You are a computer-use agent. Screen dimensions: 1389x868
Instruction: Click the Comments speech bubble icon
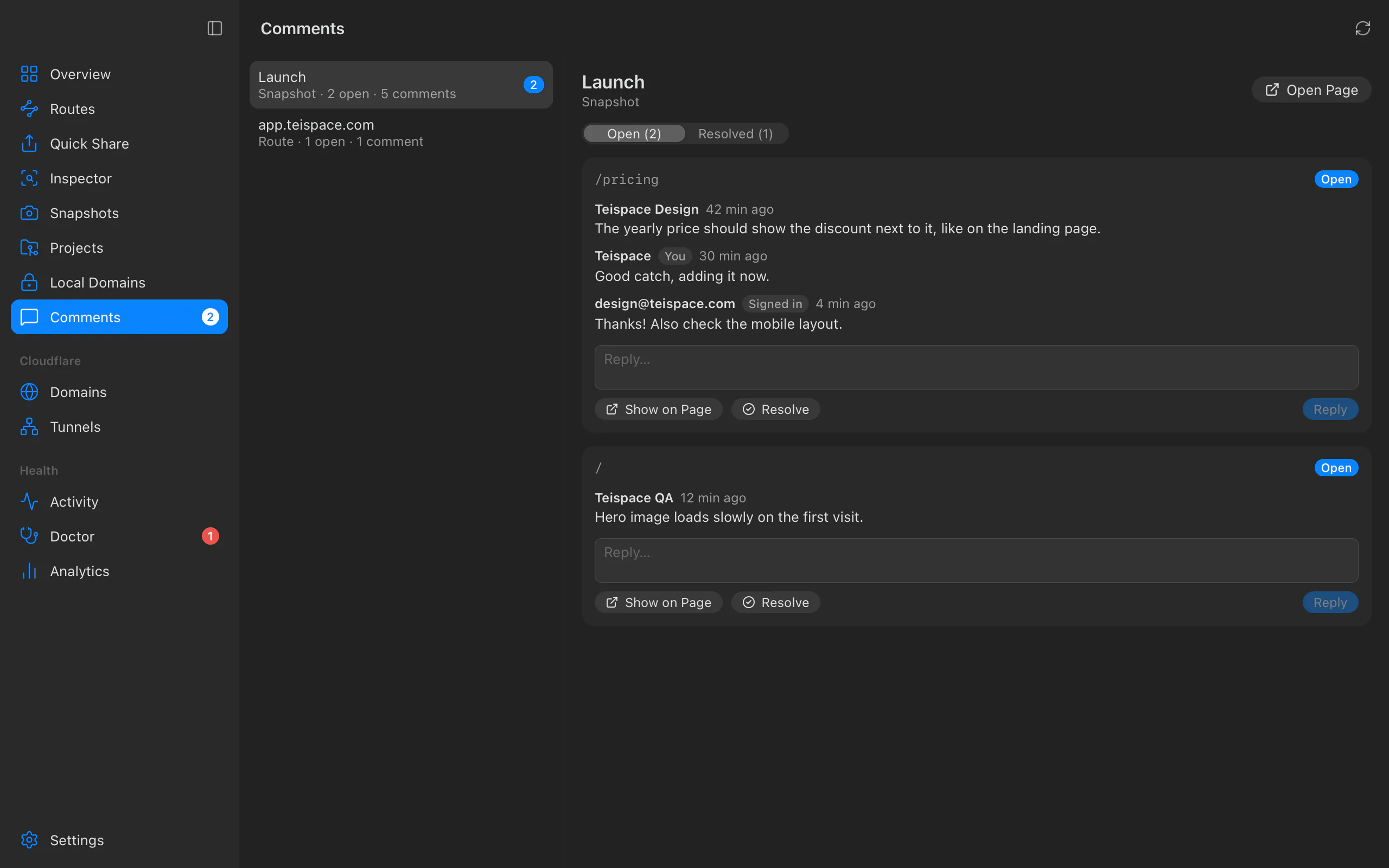[29, 317]
